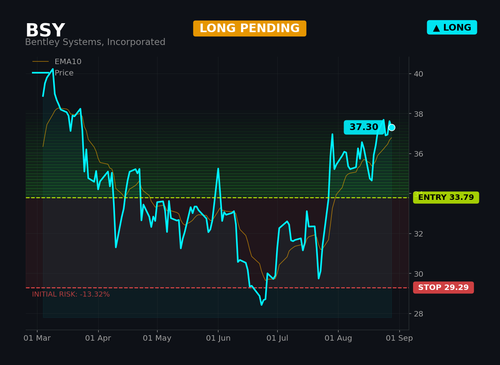This screenshot has width=500, height=365.
Task: Click the 01 Mar axis label
Action: tap(37, 338)
